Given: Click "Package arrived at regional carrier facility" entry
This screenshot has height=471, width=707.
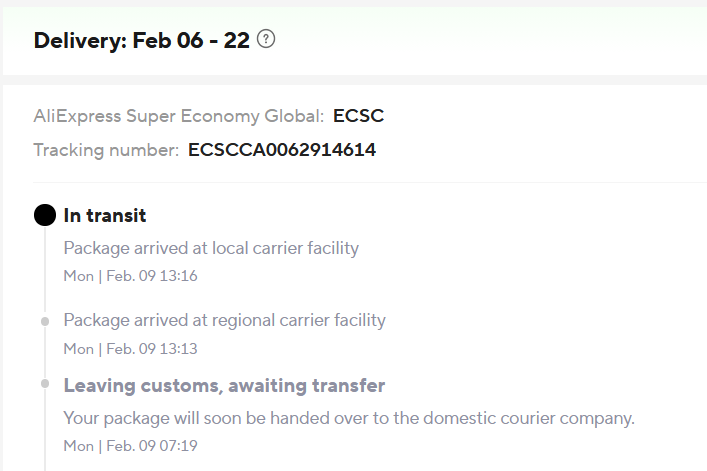Looking at the screenshot, I should pyautogui.click(x=224, y=321).
